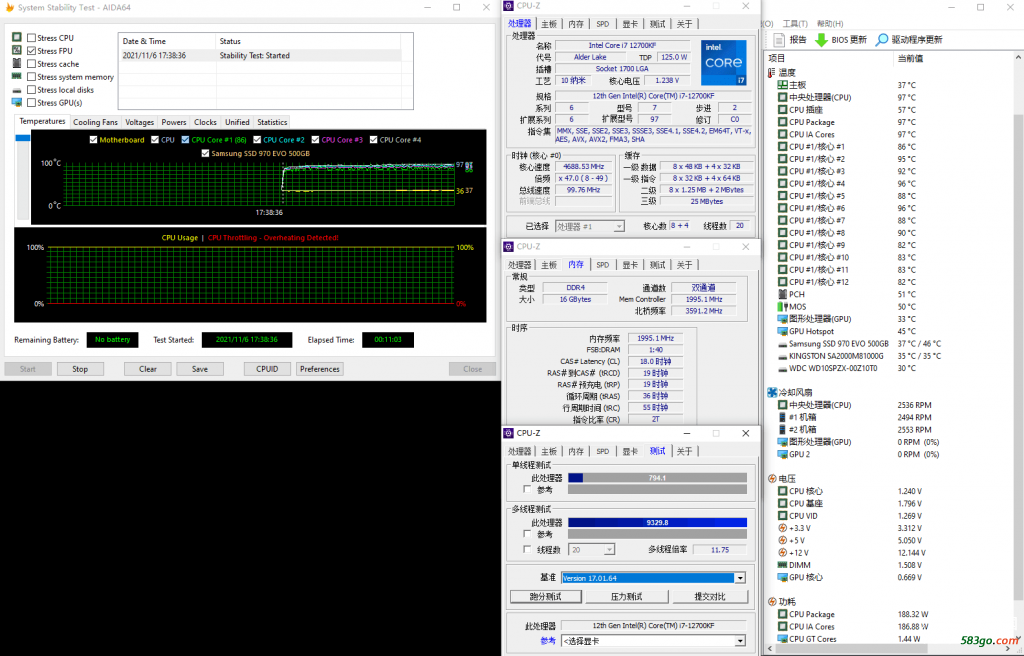The height and width of the screenshot is (656, 1024).
Task: Open the 已选择 处理器 #1 dropdown
Action: [x=619, y=227]
